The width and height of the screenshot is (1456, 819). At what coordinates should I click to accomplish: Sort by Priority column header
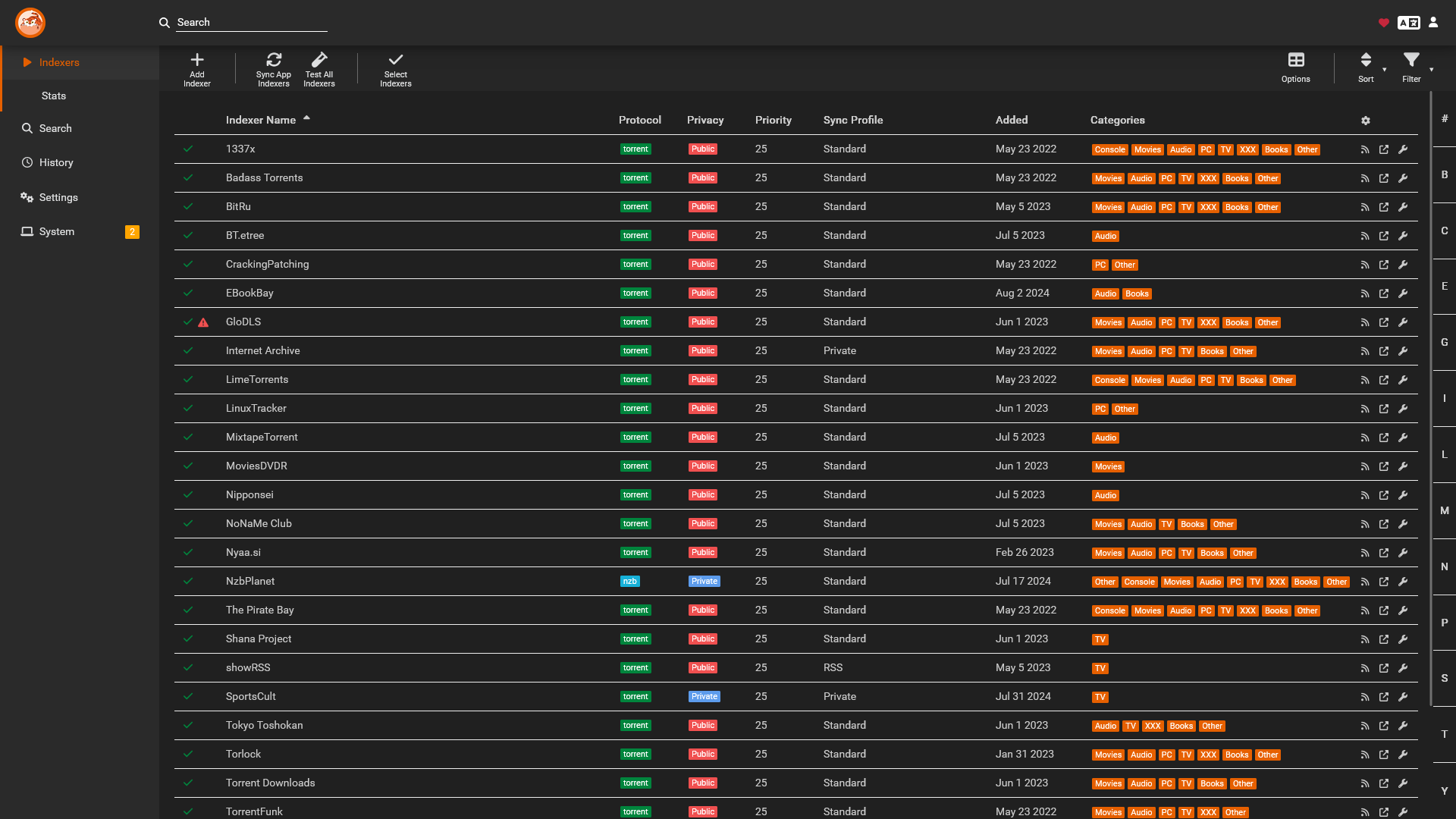773,120
